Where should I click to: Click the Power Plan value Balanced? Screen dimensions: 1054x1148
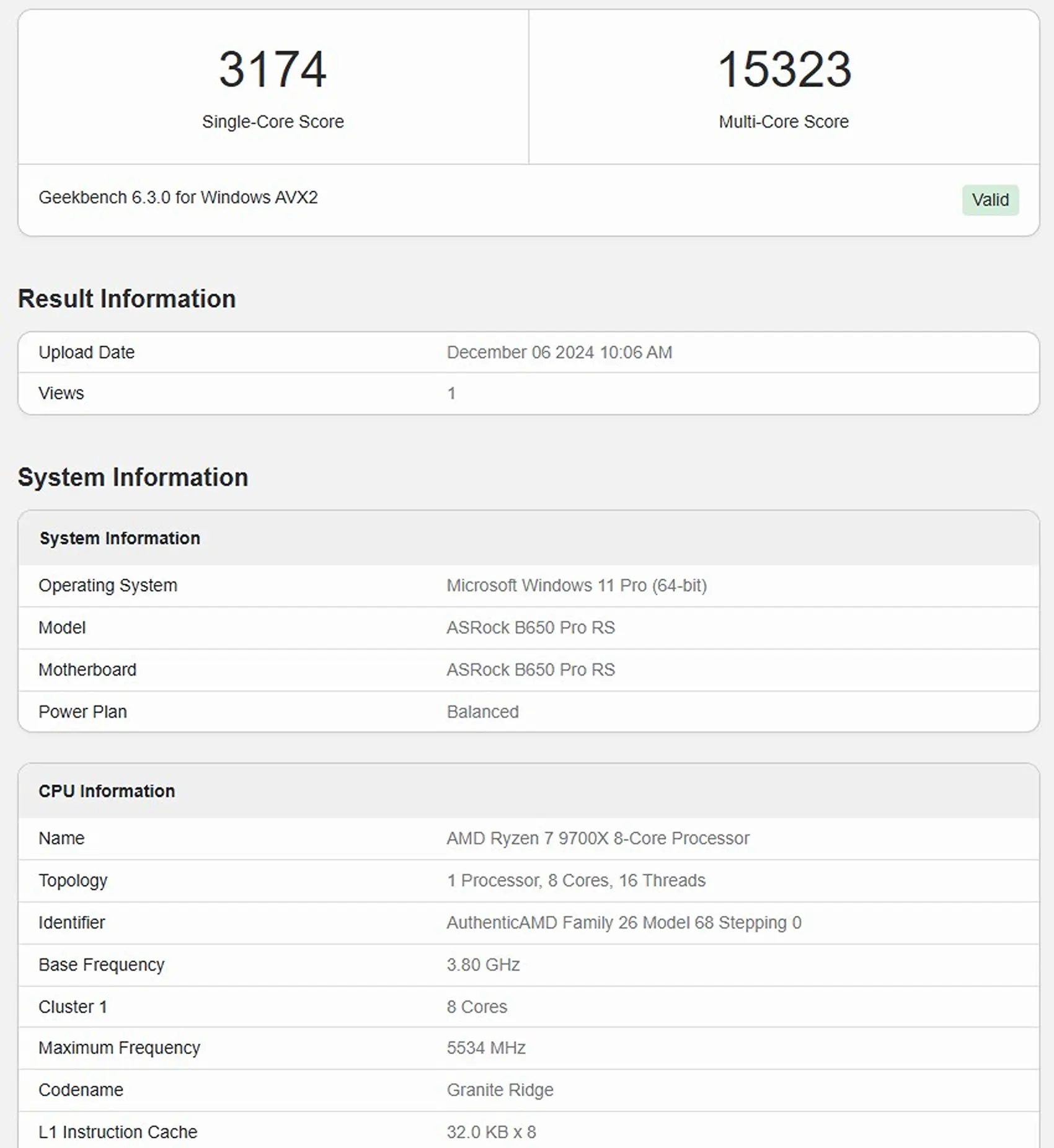coord(483,712)
